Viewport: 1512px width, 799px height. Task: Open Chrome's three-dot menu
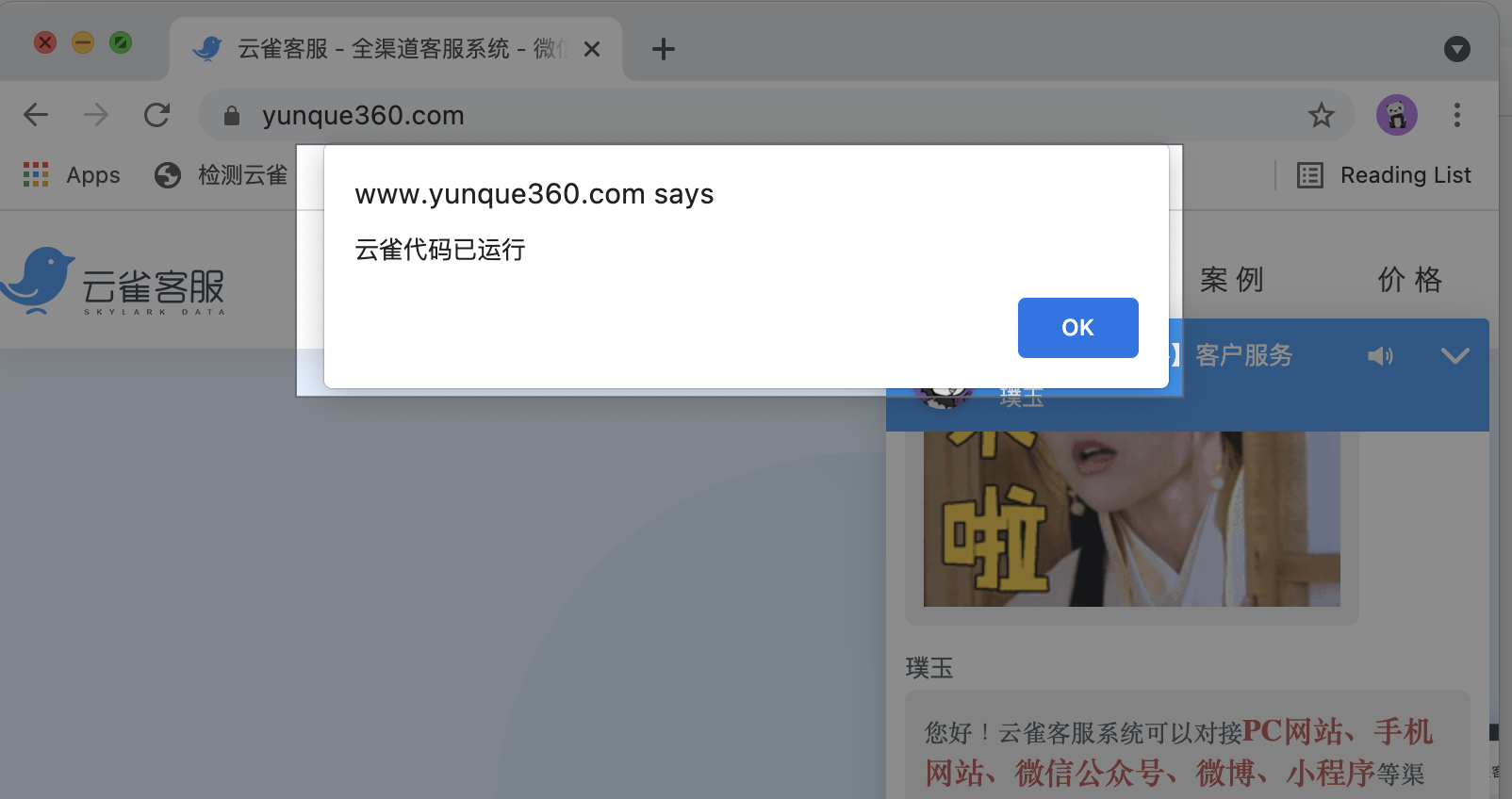tap(1456, 115)
